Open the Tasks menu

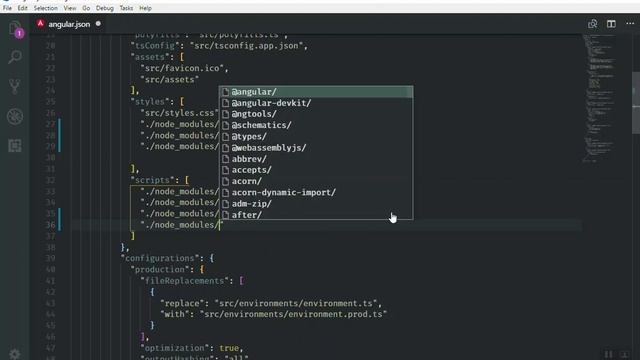[126, 8]
